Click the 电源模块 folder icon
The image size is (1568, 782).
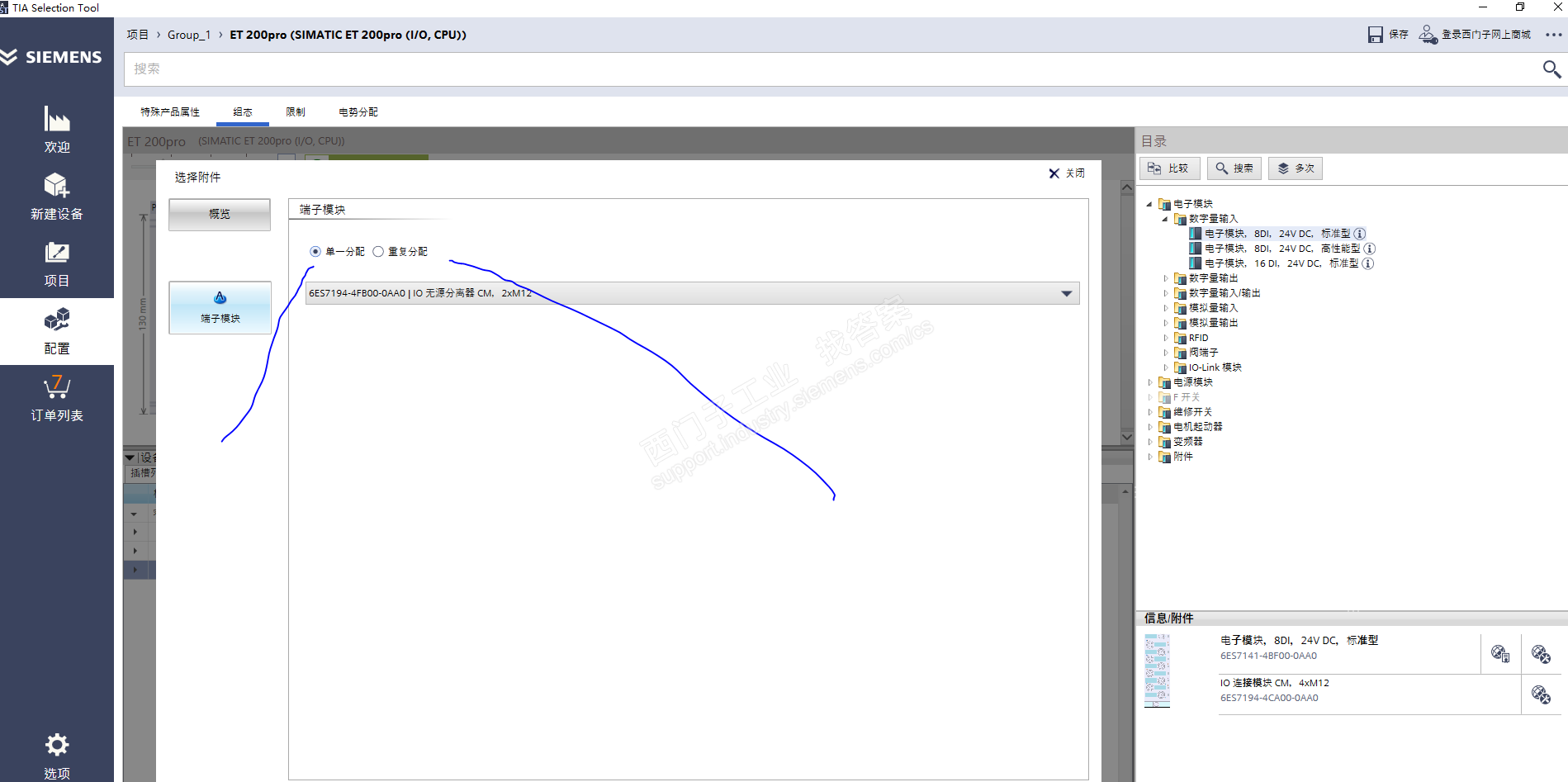(1165, 382)
